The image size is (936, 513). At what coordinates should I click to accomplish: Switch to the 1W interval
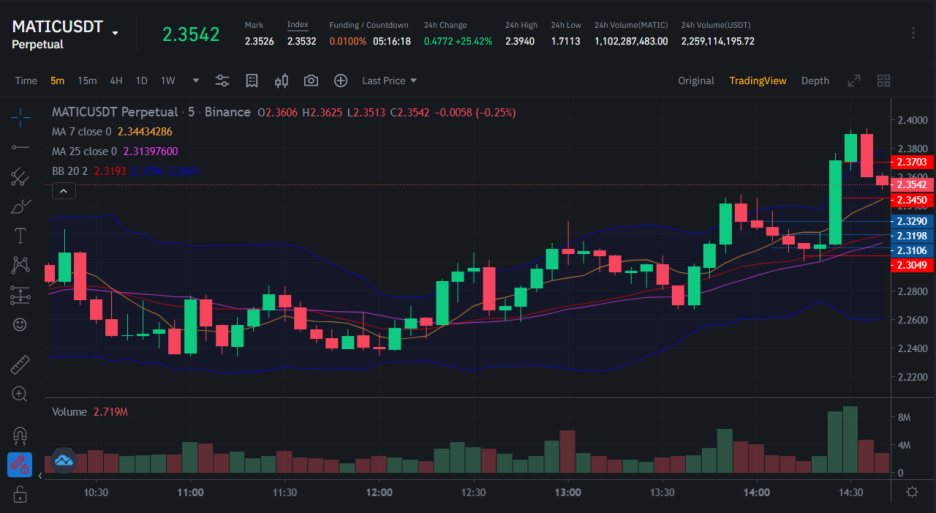click(168, 81)
